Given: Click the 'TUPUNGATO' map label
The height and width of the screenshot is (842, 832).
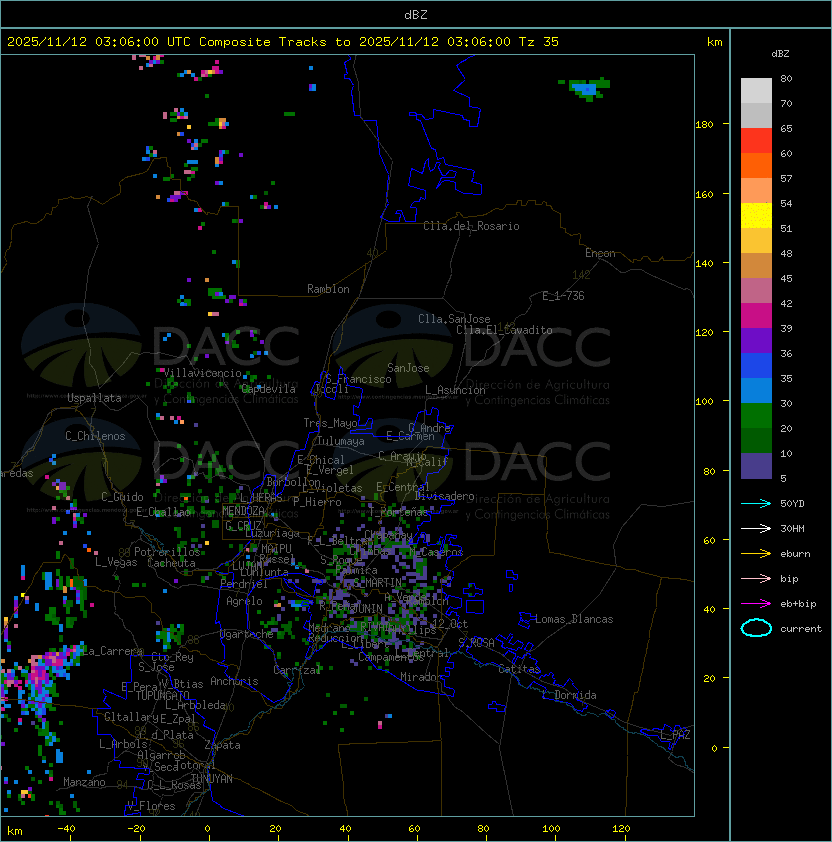Looking at the screenshot, I should [x=163, y=696].
